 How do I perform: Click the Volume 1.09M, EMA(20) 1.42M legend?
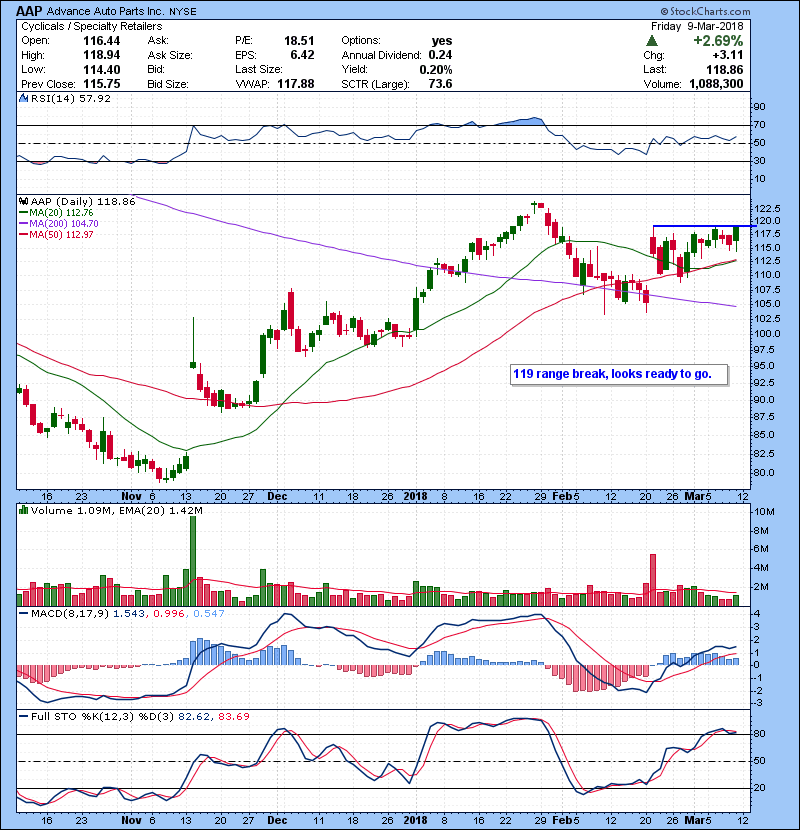(116, 510)
